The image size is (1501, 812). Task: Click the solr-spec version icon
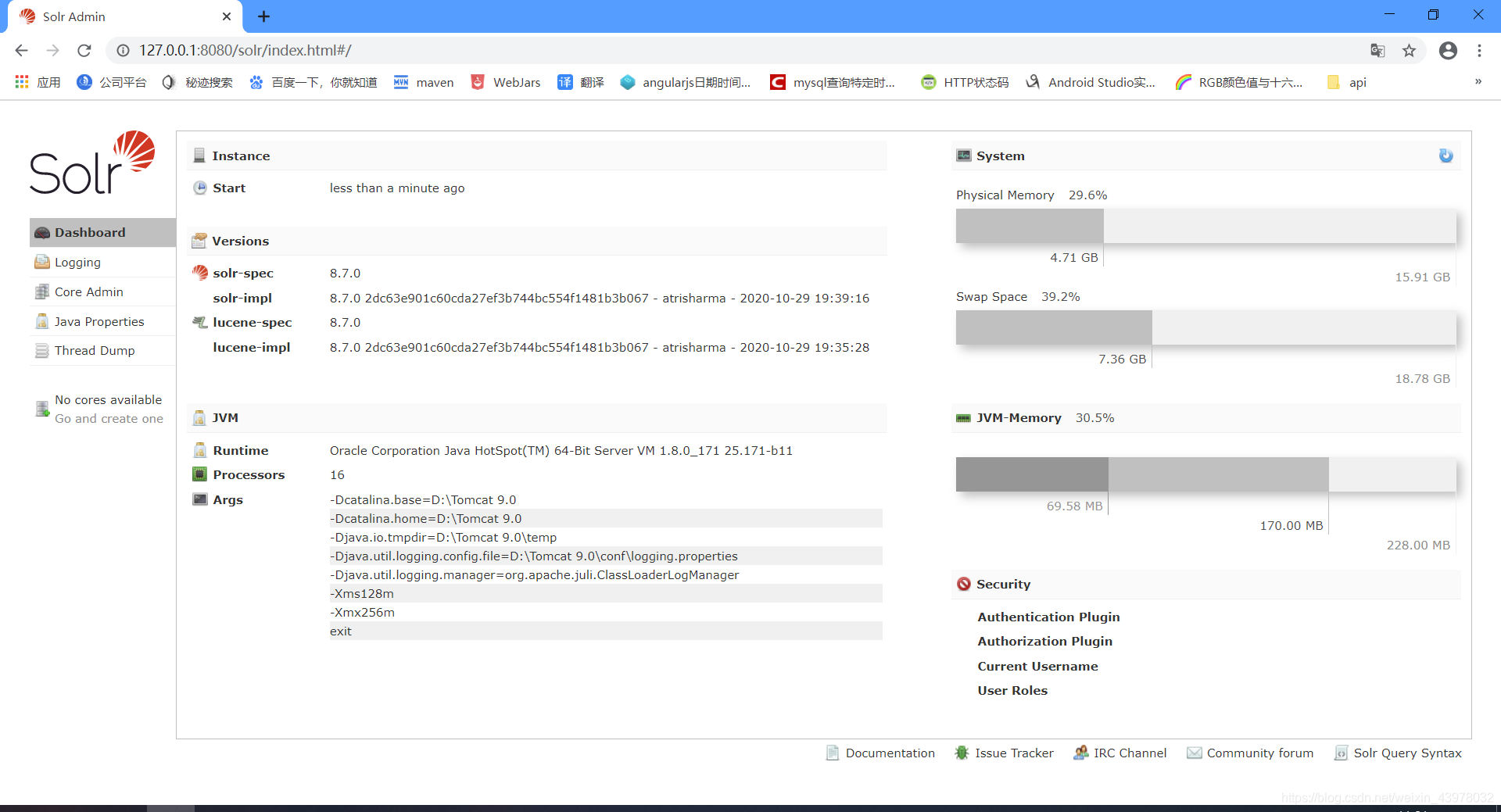pos(200,273)
